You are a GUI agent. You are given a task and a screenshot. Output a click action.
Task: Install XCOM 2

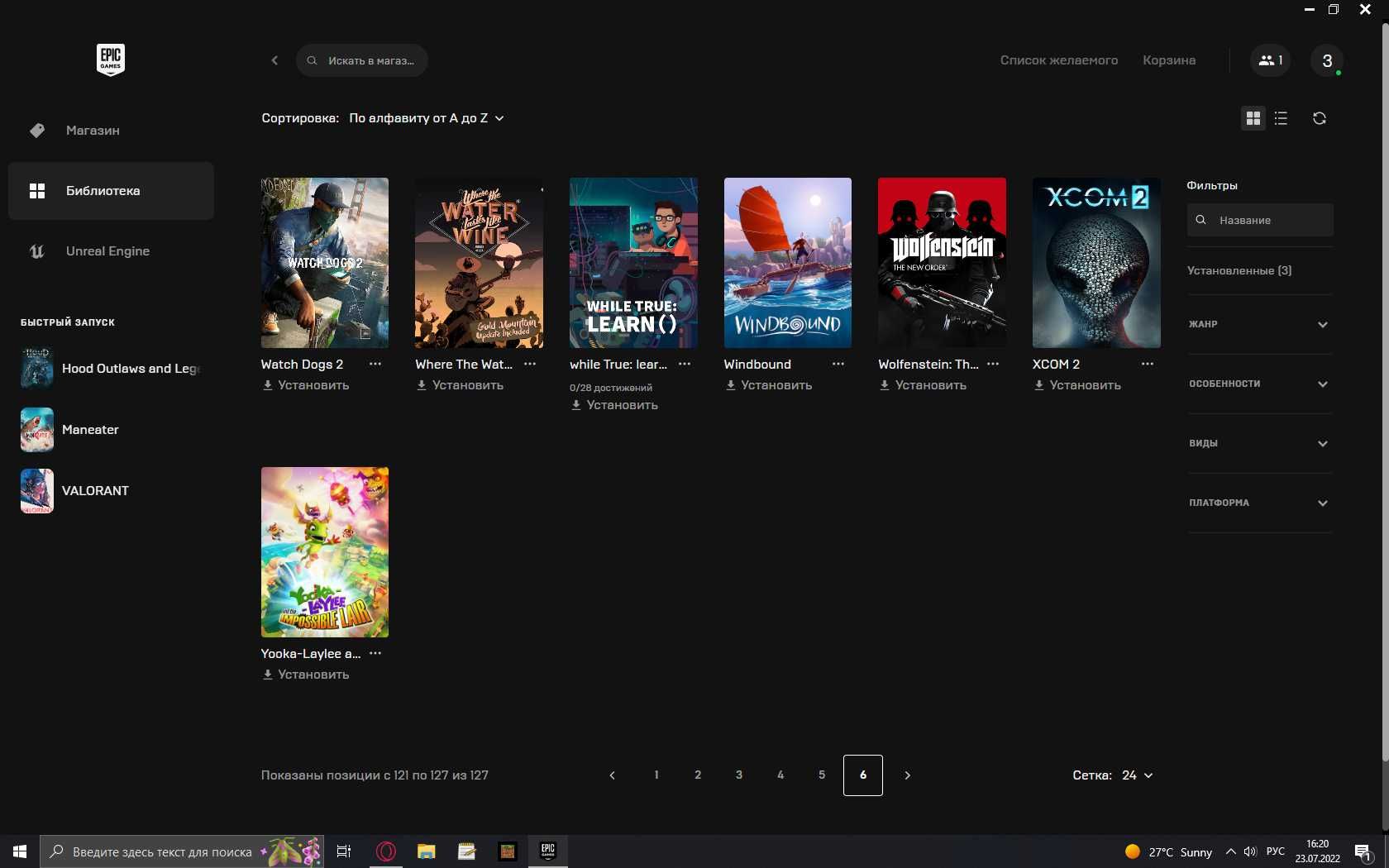tap(1077, 385)
